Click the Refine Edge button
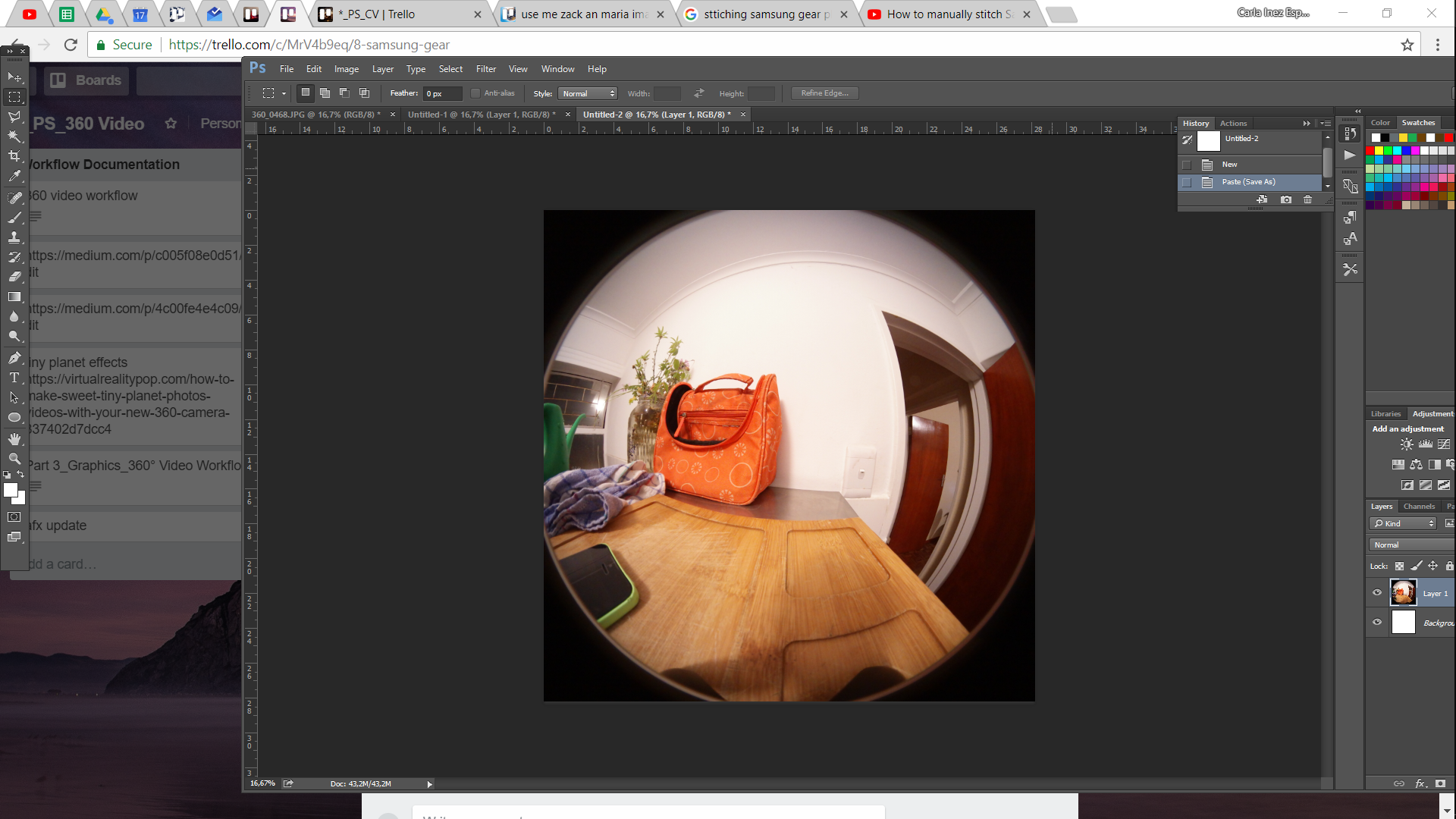The image size is (1456, 819). click(824, 93)
